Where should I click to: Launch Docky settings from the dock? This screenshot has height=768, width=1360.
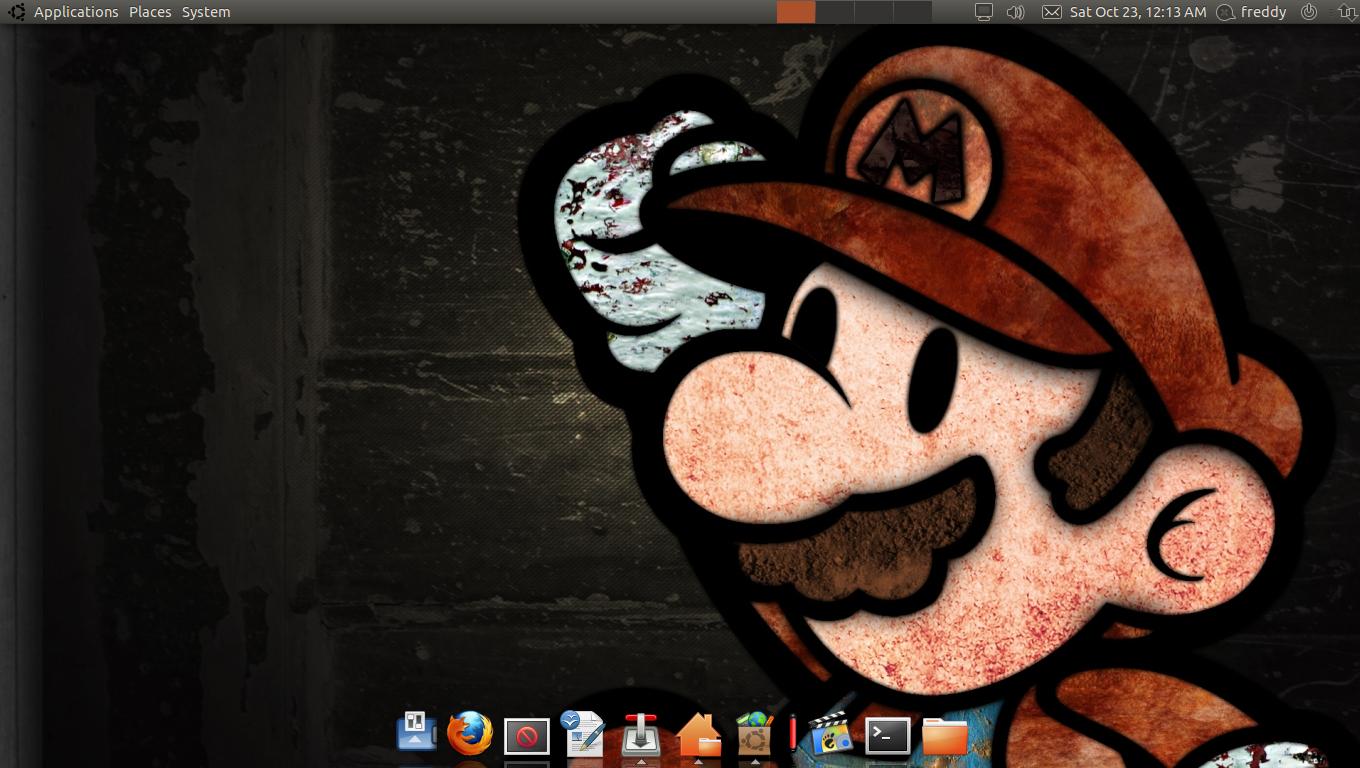(x=416, y=732)
